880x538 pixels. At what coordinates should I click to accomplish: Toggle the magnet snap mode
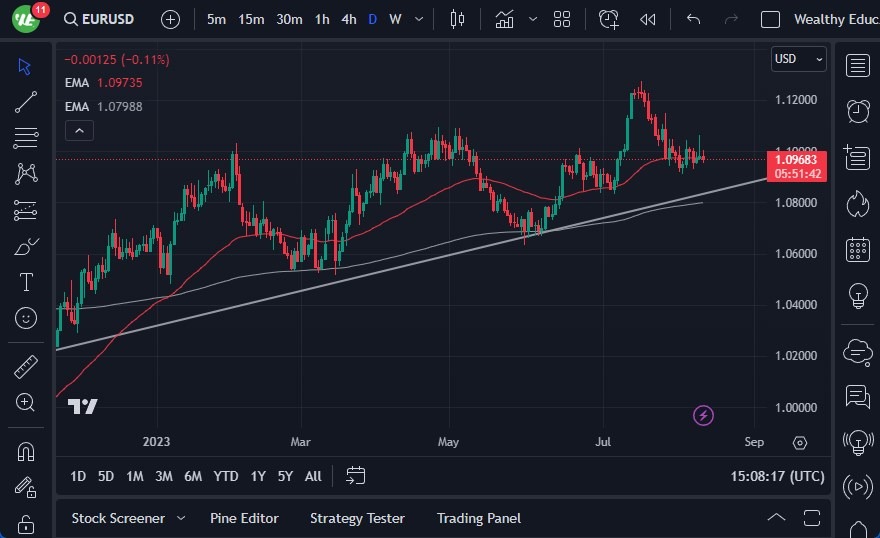(x=26, y=451)
